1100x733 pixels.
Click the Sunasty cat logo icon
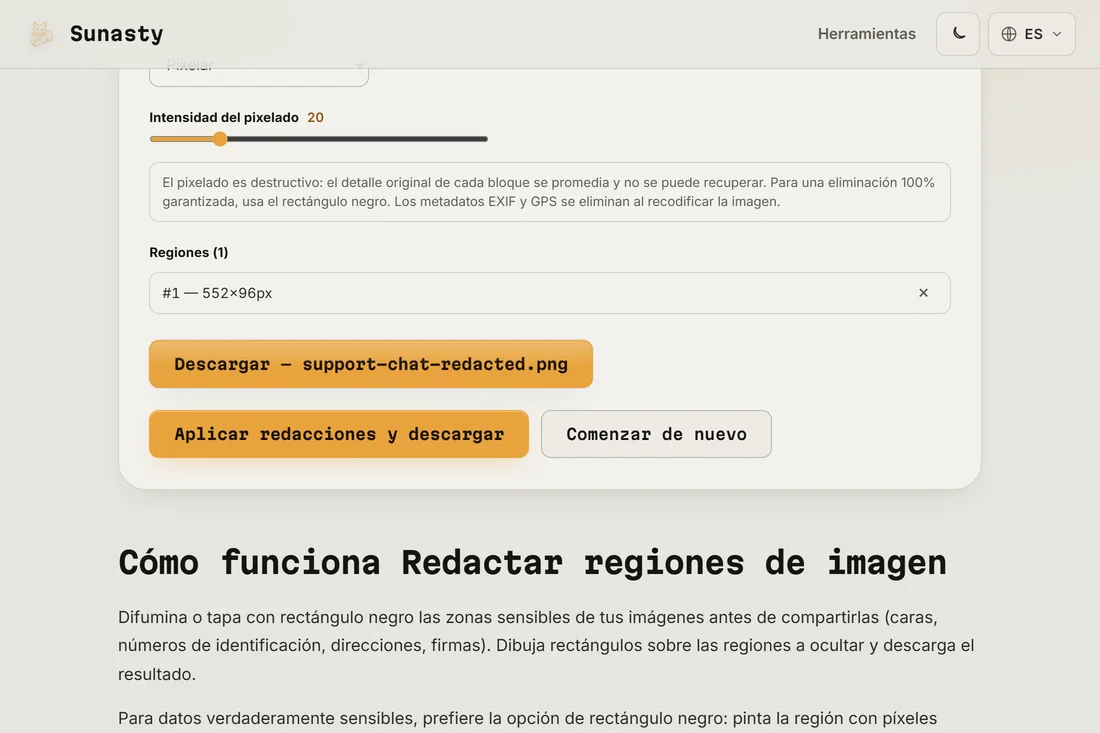point(41,34)
